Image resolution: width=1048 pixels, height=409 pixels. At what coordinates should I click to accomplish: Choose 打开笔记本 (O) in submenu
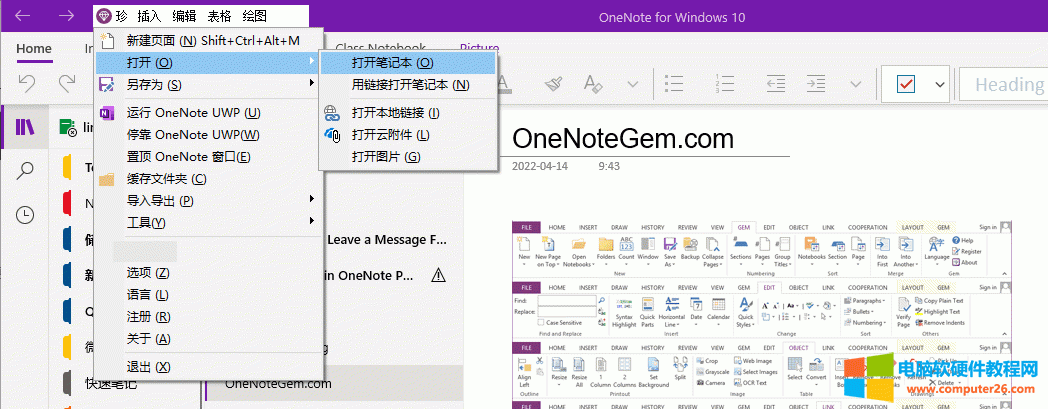point(408,63)
